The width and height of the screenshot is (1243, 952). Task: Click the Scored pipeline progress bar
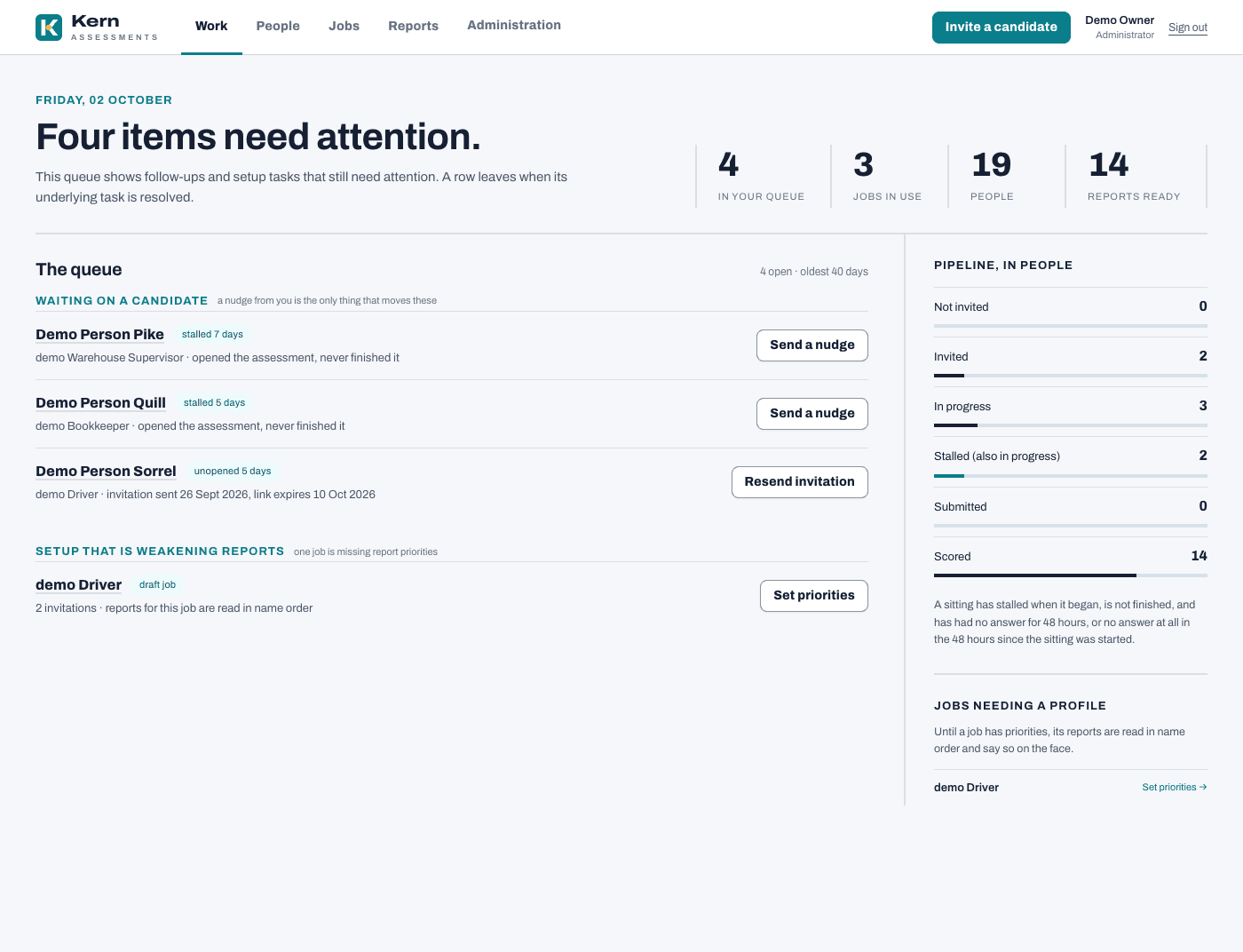(x=1071, y=575)
